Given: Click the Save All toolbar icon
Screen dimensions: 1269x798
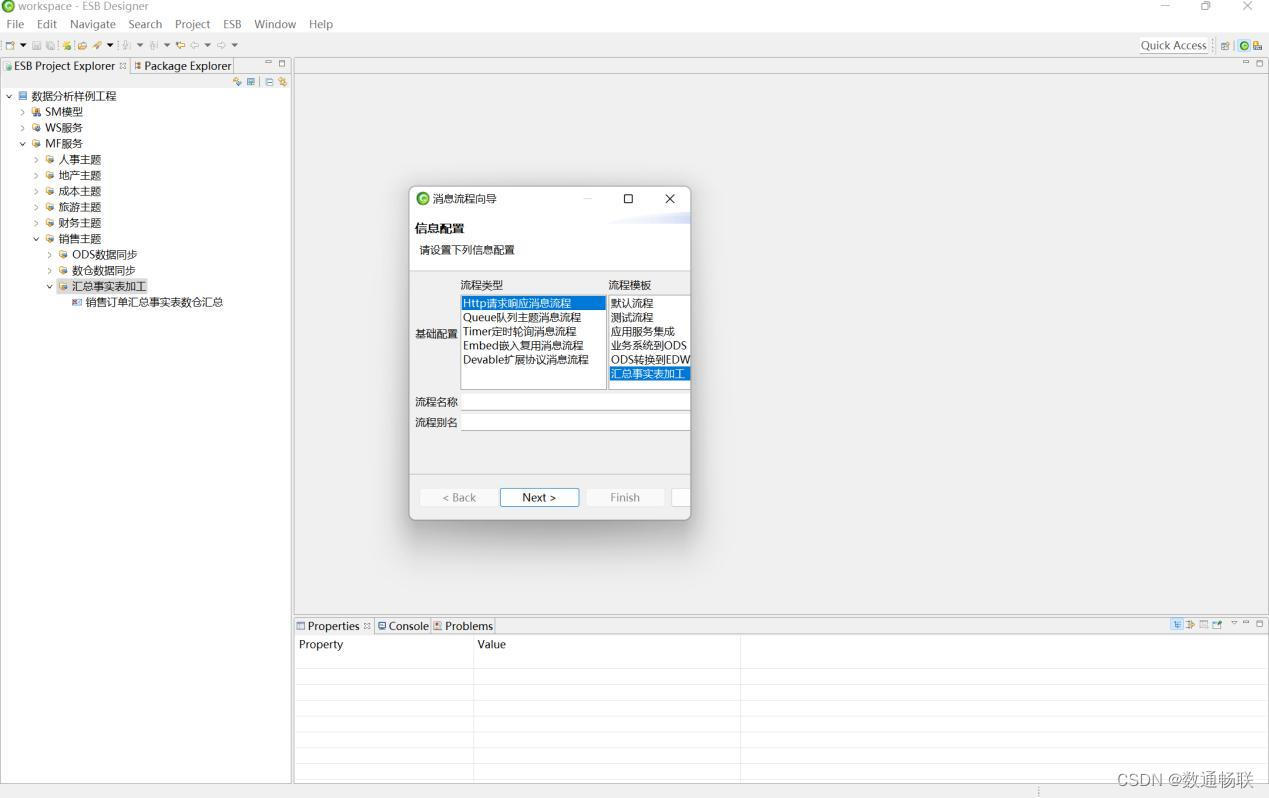Looking at the screenshot, I should (50, 45).
